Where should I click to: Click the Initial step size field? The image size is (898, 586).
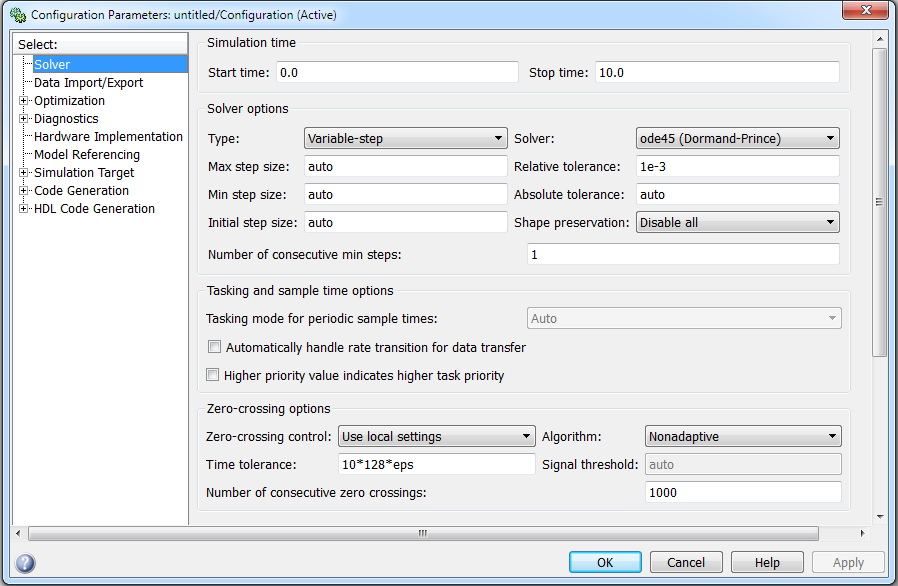405,222
